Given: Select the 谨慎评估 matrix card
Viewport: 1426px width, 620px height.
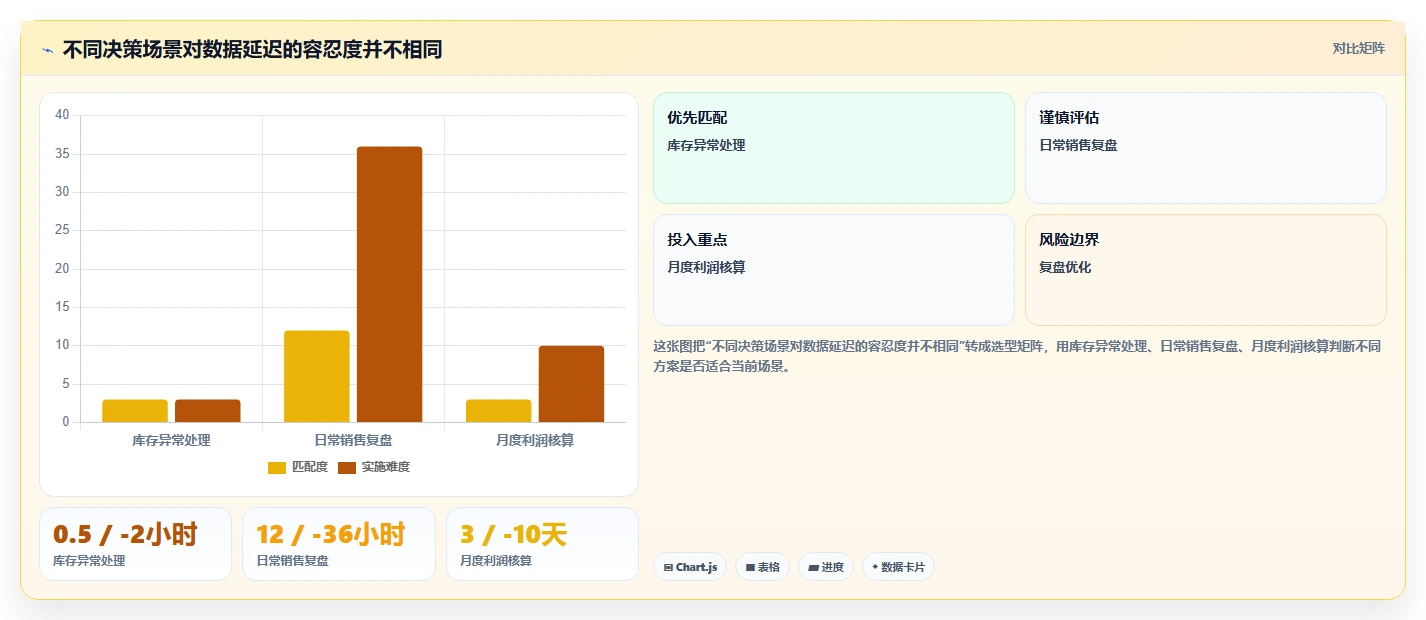Looking at the screenshot, I should [x=1206, y=148].
